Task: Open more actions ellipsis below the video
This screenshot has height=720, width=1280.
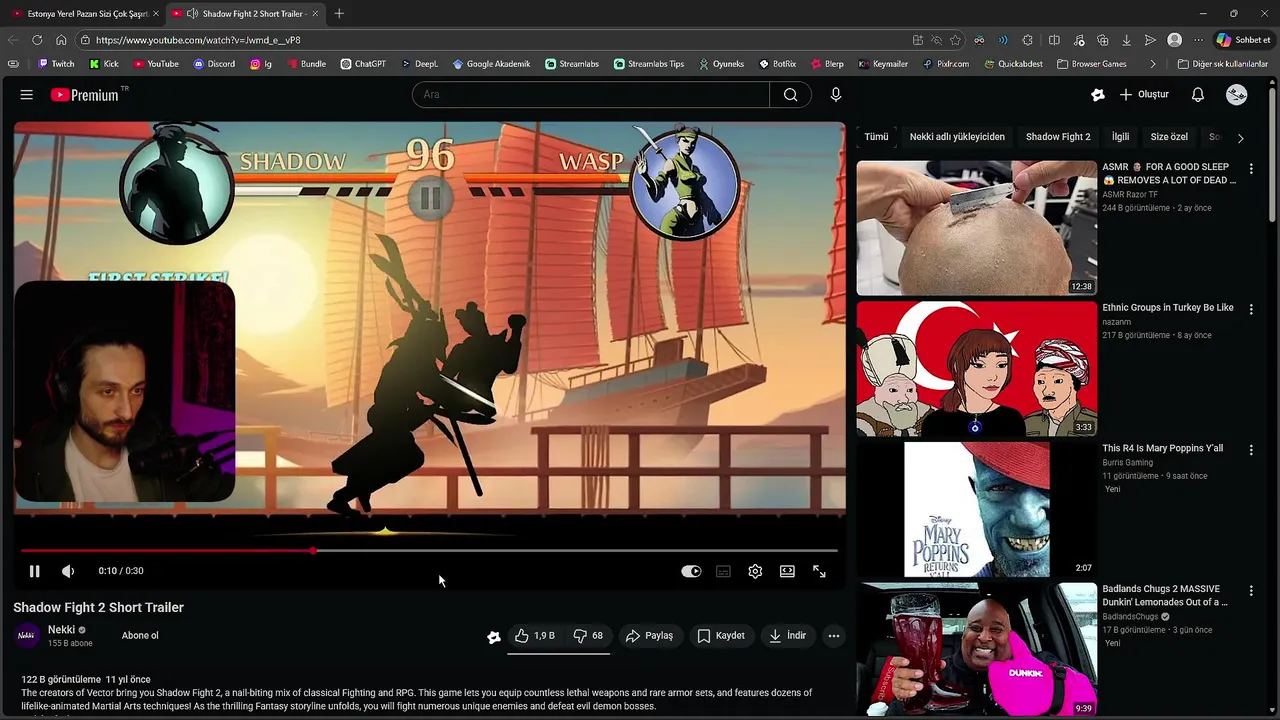Action: (x=834, y=636)
